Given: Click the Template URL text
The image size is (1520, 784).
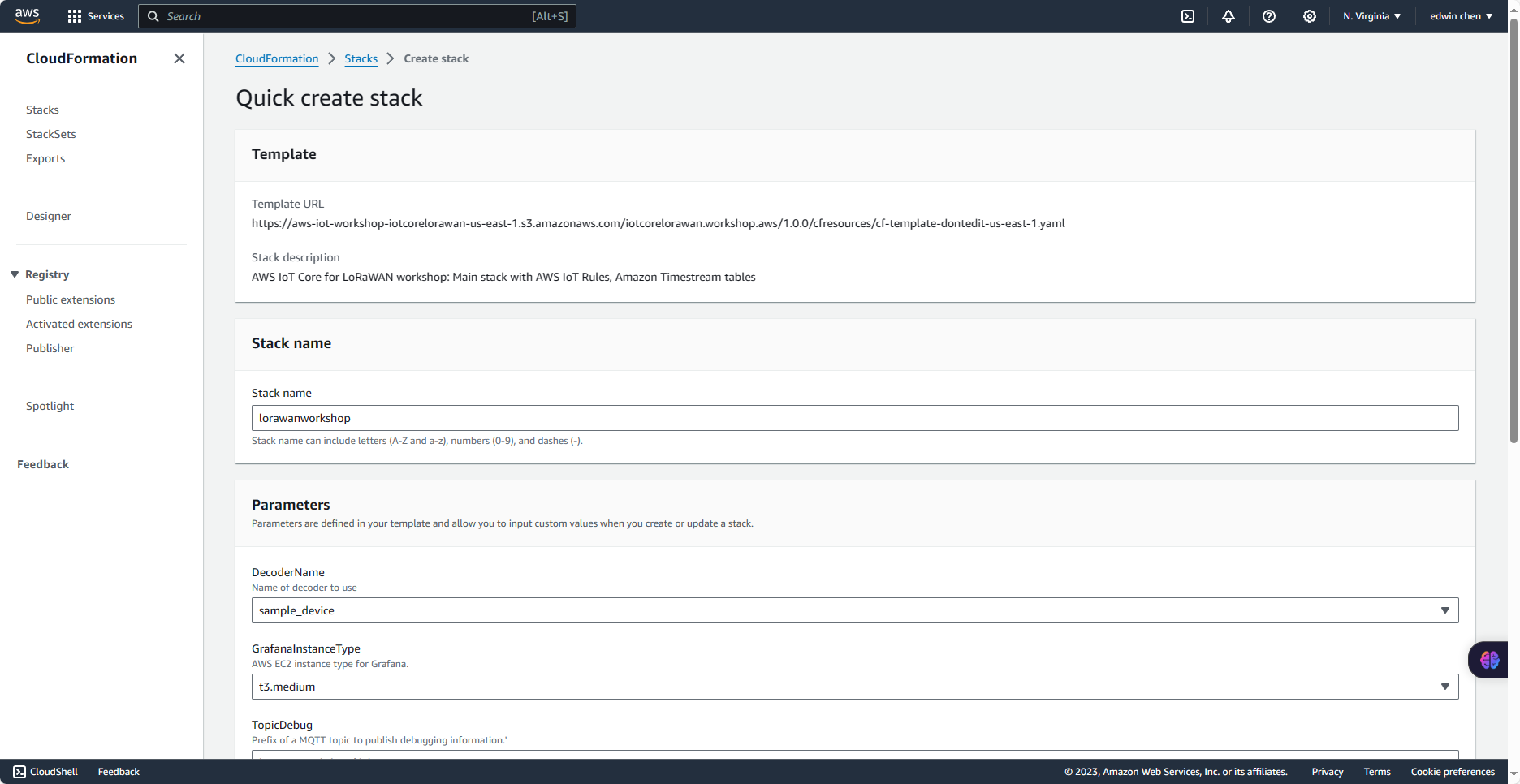Looking at the screenshot, I should click(658, 223).
